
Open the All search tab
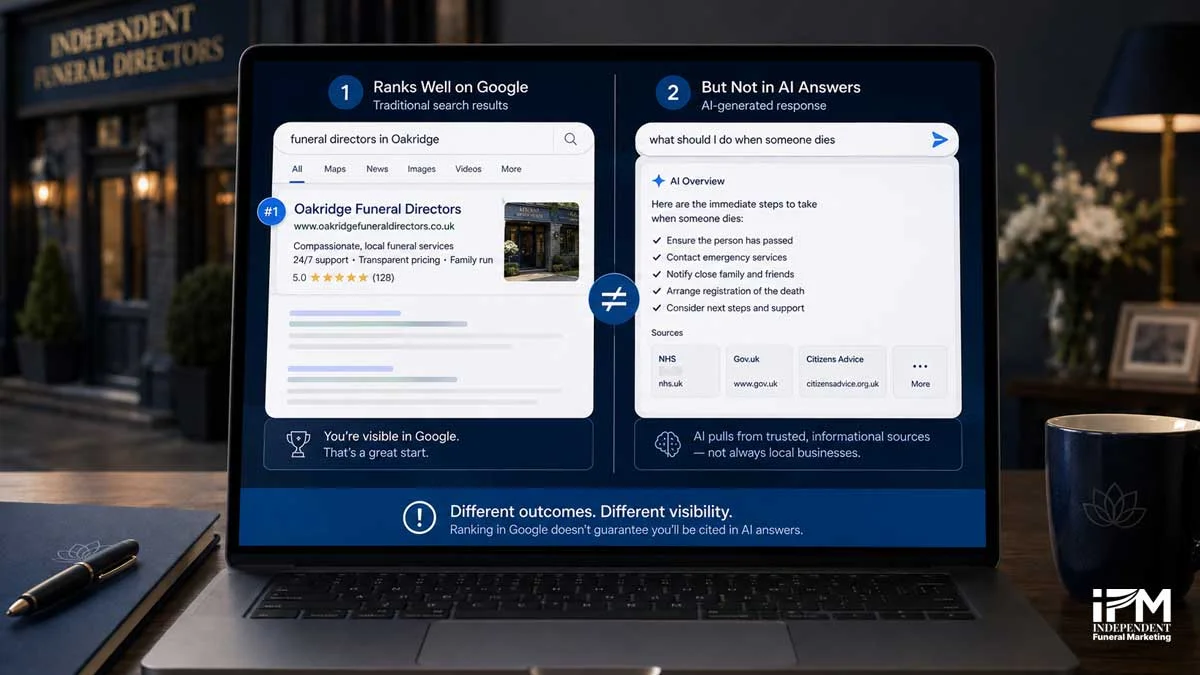tap(297, 169)
